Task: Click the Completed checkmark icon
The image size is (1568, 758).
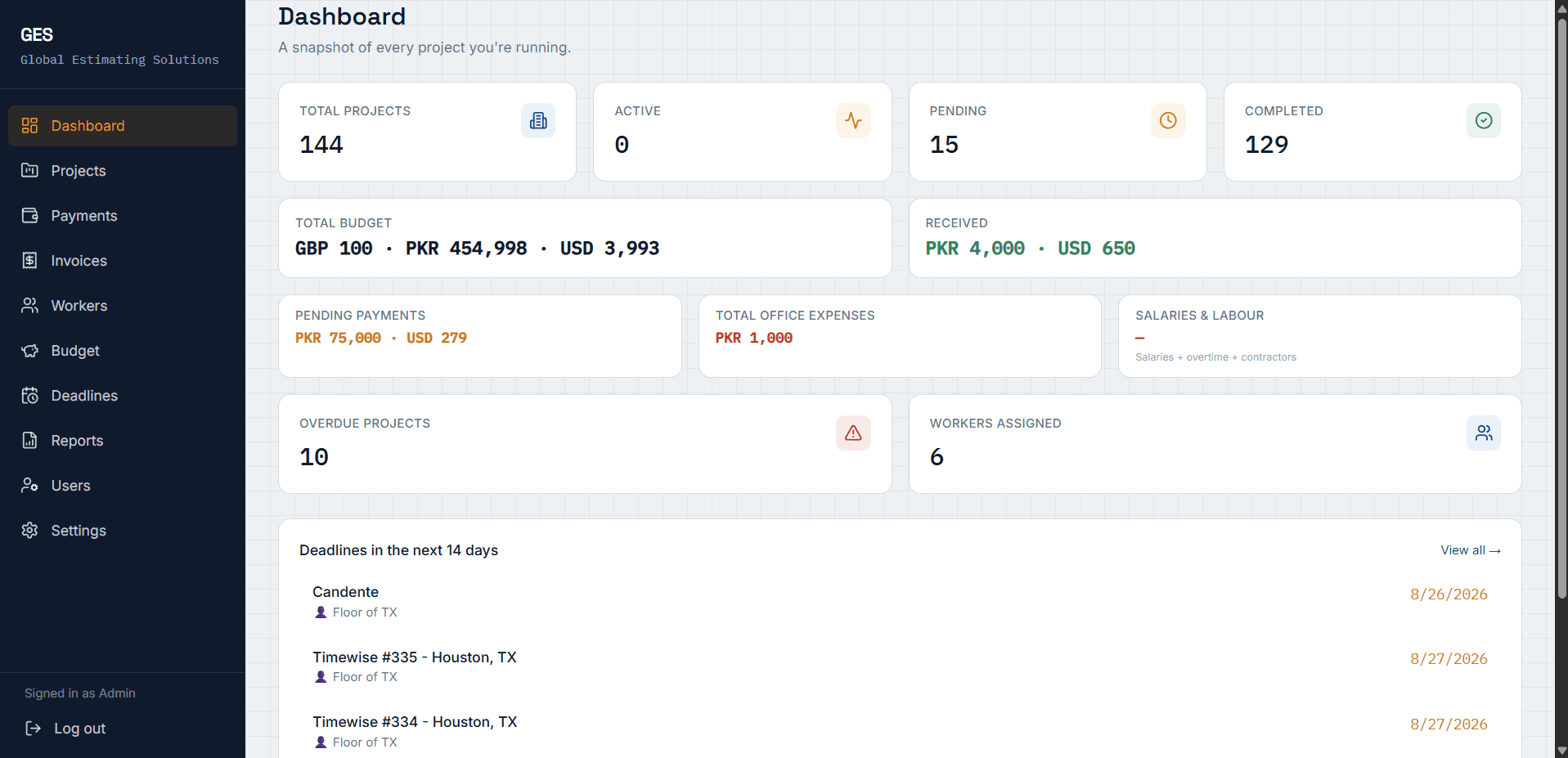Action: (1484, 121)
